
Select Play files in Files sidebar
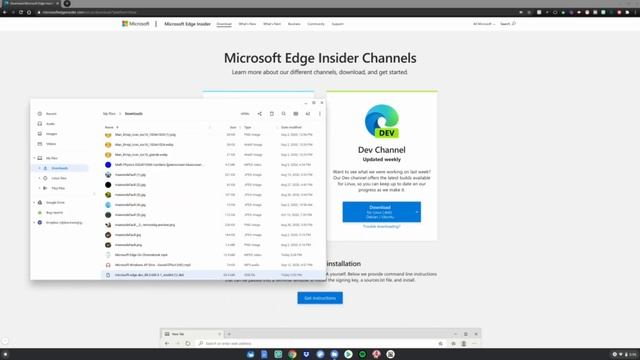pyautogui.click(x=58, y=188)
